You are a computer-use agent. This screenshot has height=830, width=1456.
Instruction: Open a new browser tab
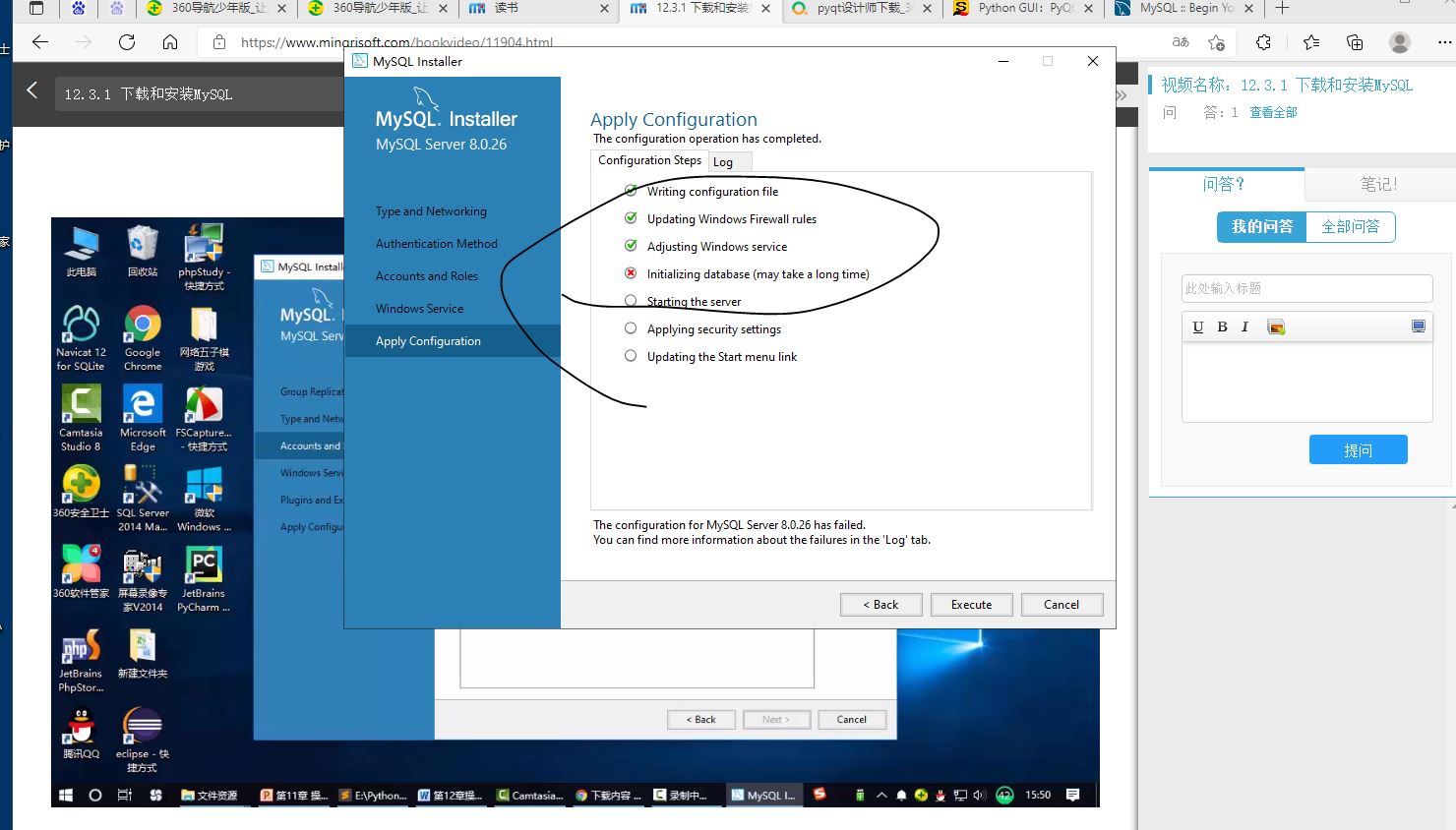[x=1282, y=9]
